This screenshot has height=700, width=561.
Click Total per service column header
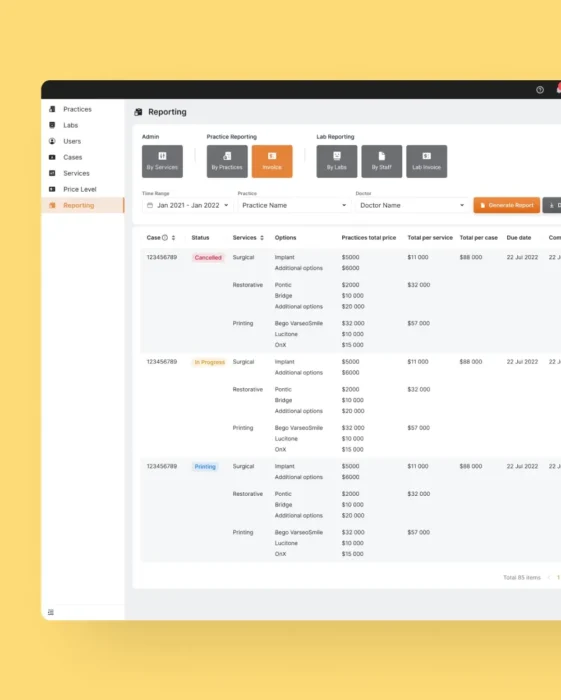click(430, 238)
